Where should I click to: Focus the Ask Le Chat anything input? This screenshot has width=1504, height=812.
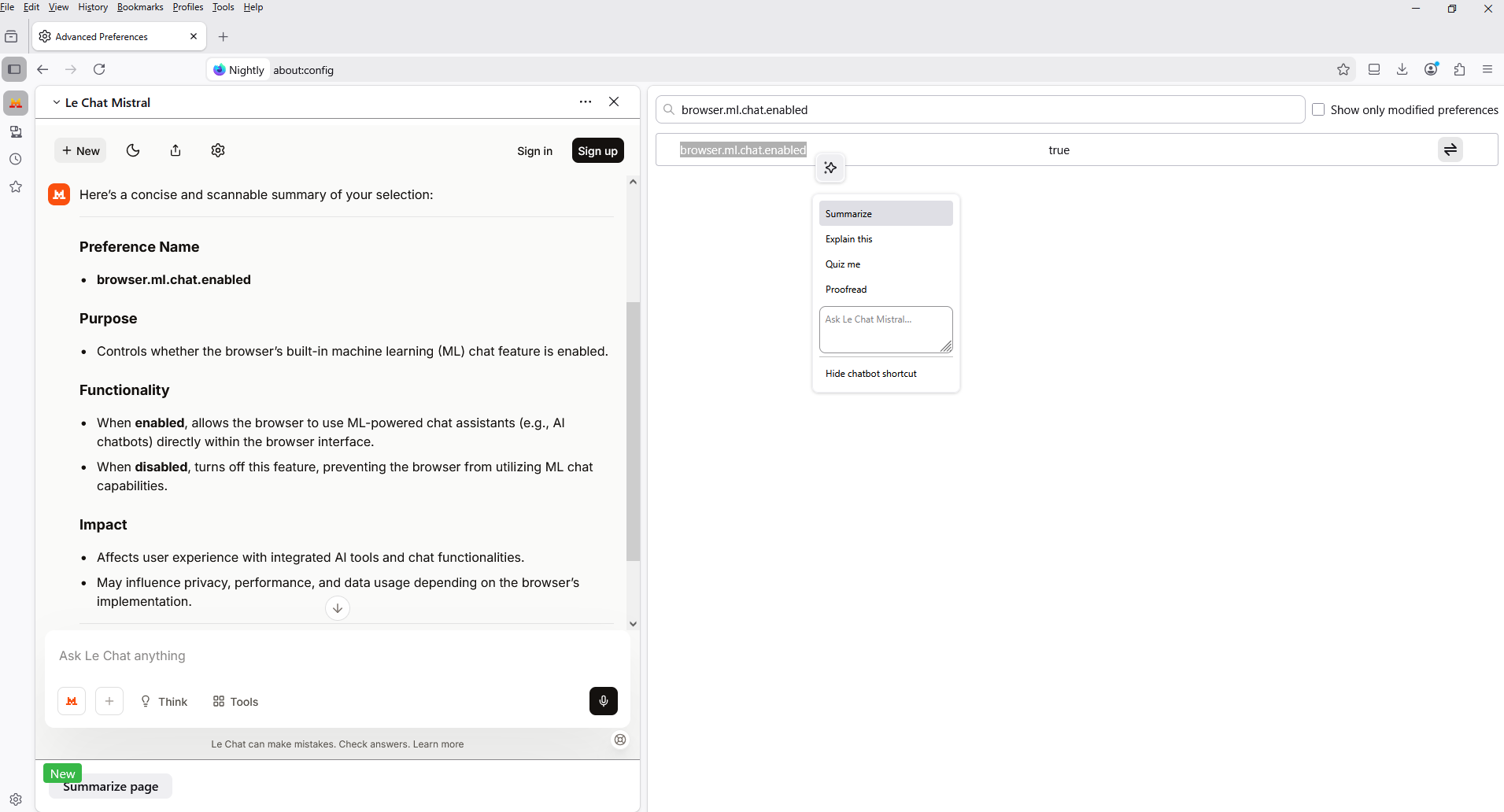coord(338,655)
